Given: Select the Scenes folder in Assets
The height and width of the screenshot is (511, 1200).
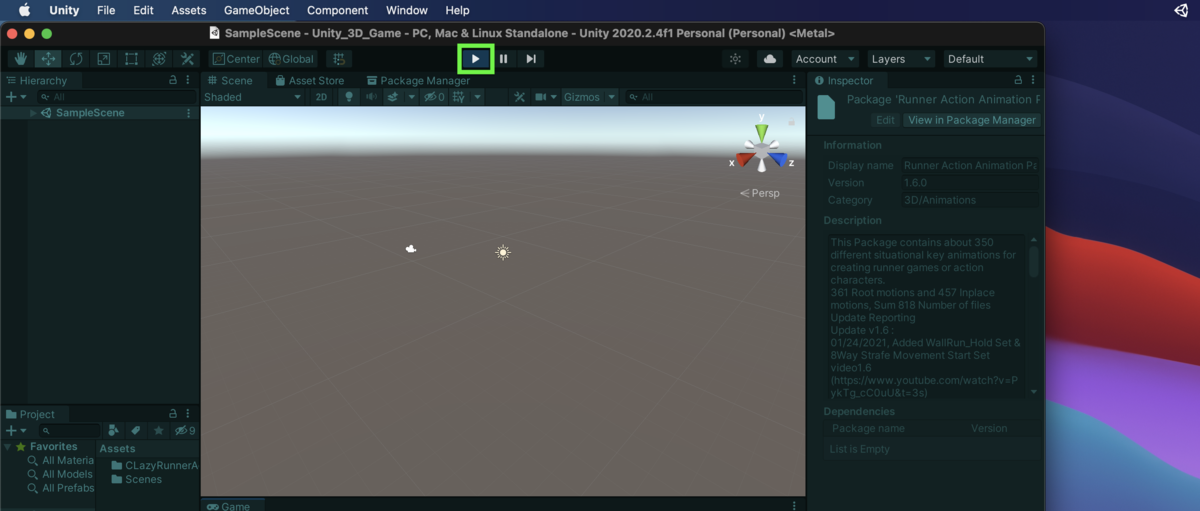Looking at the screenshot, I should tap(136, 480).
